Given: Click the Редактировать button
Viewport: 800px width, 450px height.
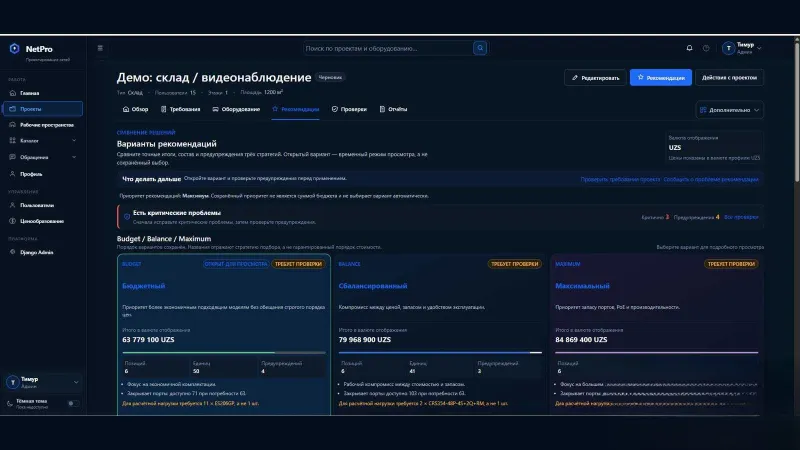Looking at the screenshot, I should (x=595, y=78).
